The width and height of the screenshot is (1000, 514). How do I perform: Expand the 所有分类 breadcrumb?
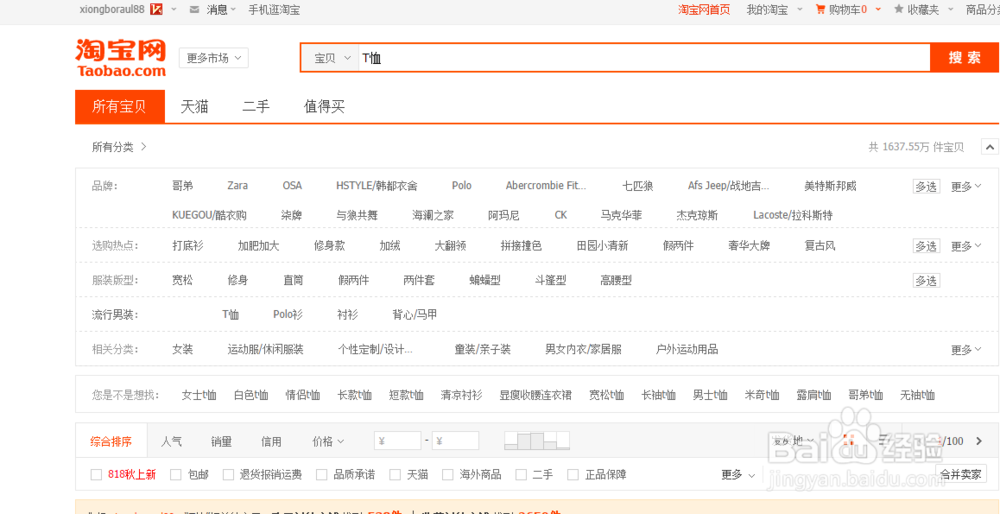tap(119, 147)
